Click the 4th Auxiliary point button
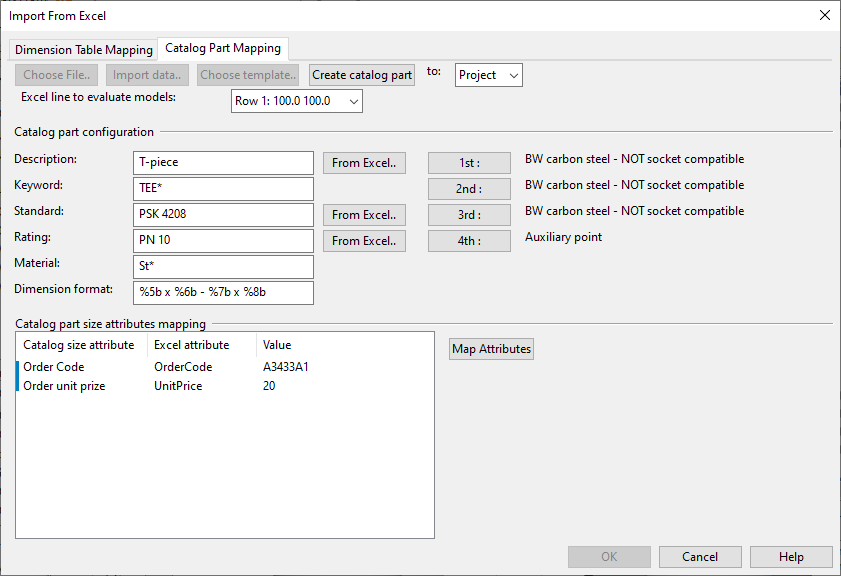This screenshot has height=576, width=841. [469, 241]
